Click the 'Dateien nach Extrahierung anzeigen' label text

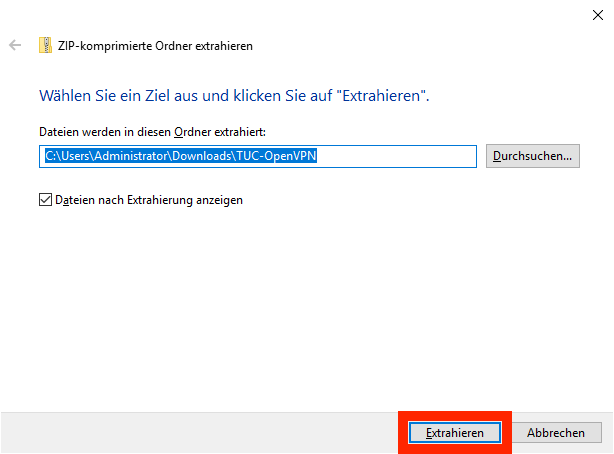pos(149,200)
